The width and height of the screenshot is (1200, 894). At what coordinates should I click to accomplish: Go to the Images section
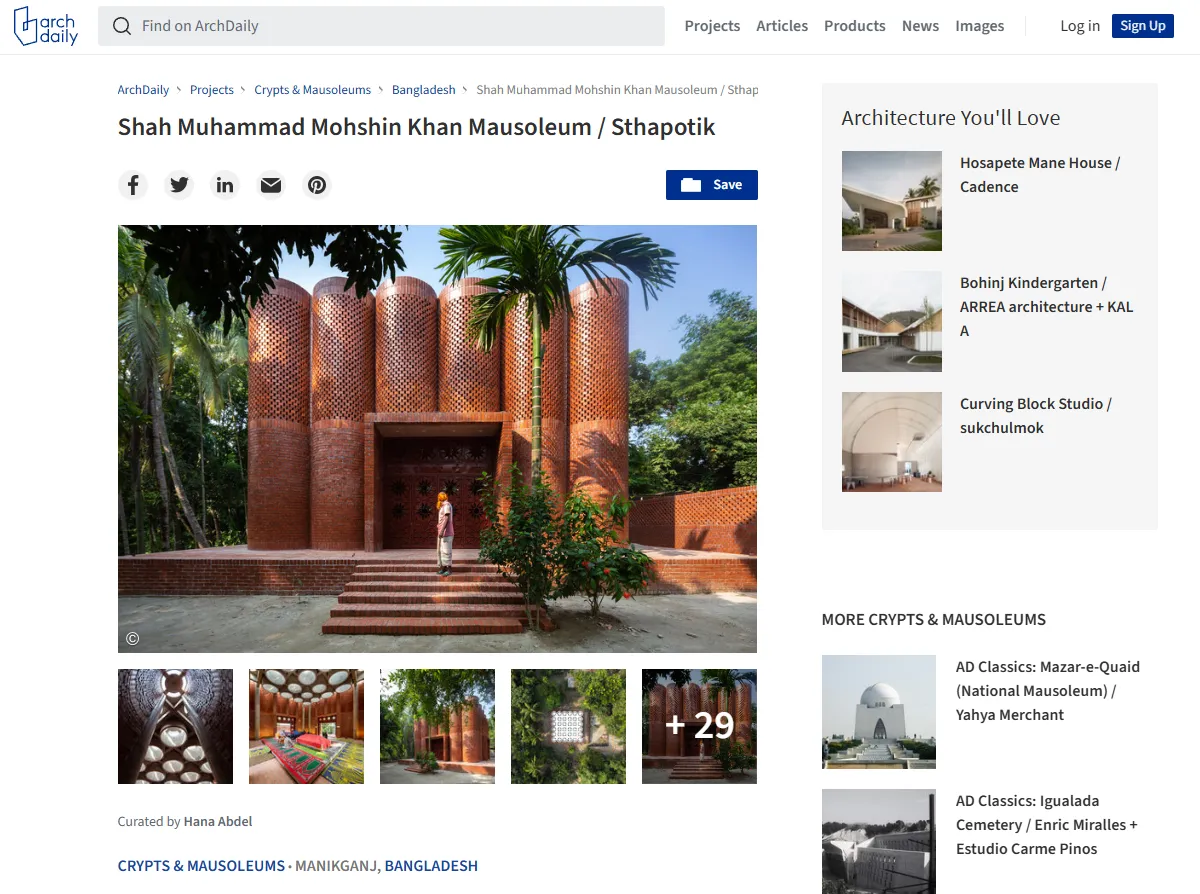tap(980, 26)
